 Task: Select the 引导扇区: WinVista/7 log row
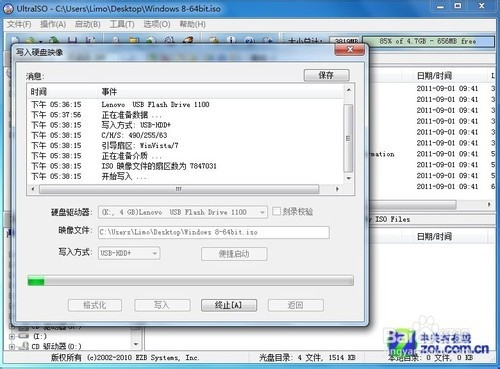tap(185, 146)
